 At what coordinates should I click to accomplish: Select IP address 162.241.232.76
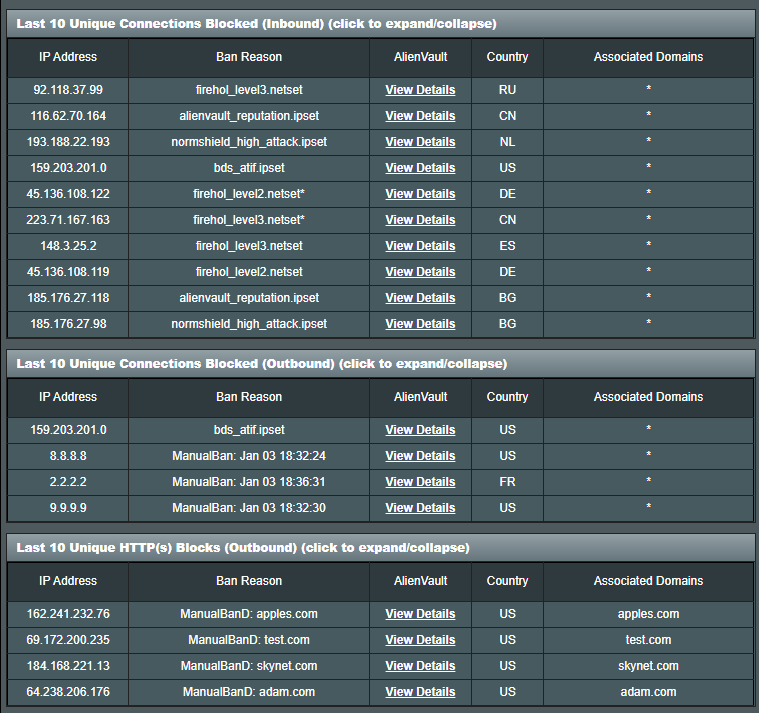click(68, 614)
